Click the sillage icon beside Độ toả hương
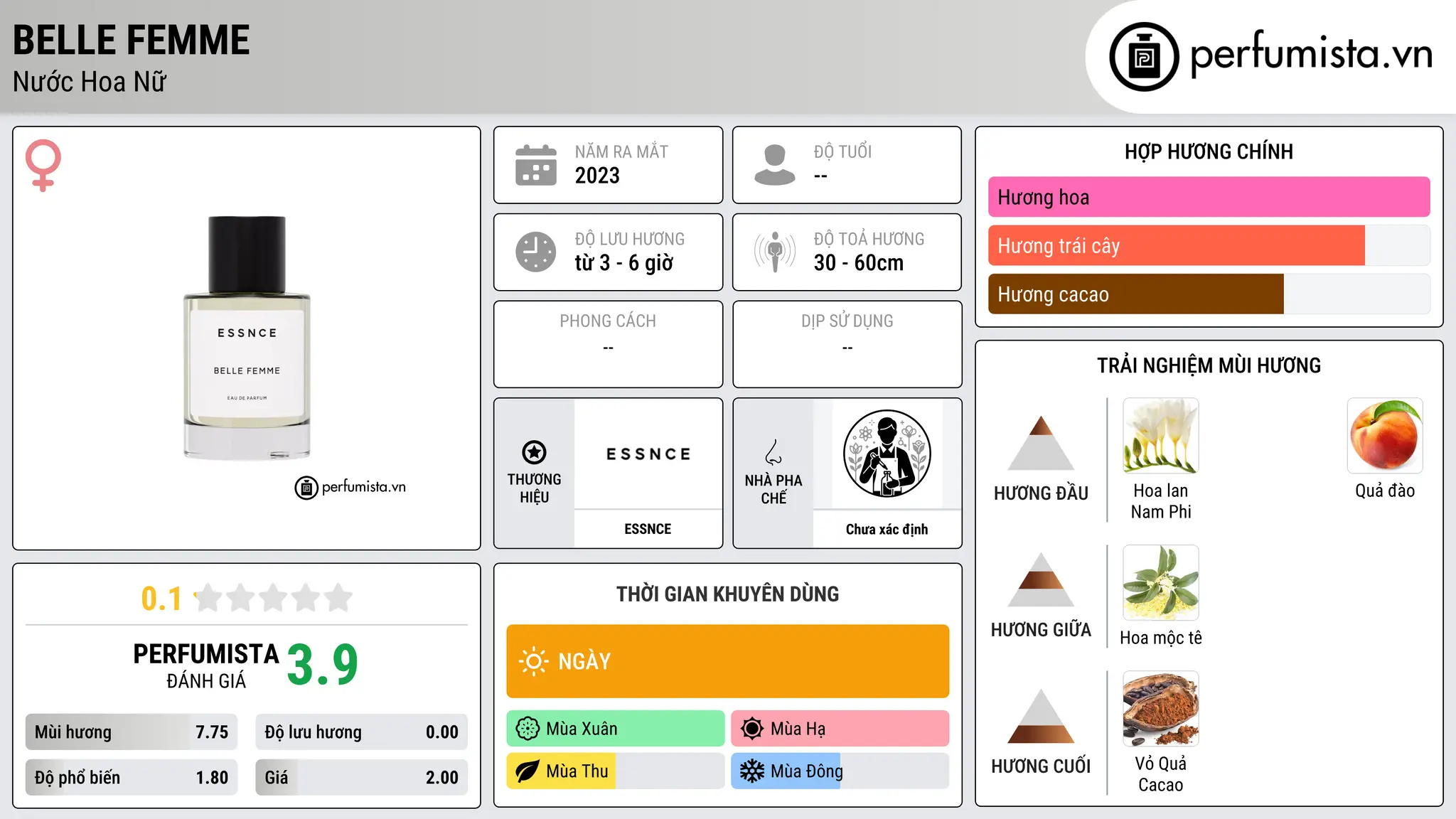 pyautogui.click(x=775, y=252)
